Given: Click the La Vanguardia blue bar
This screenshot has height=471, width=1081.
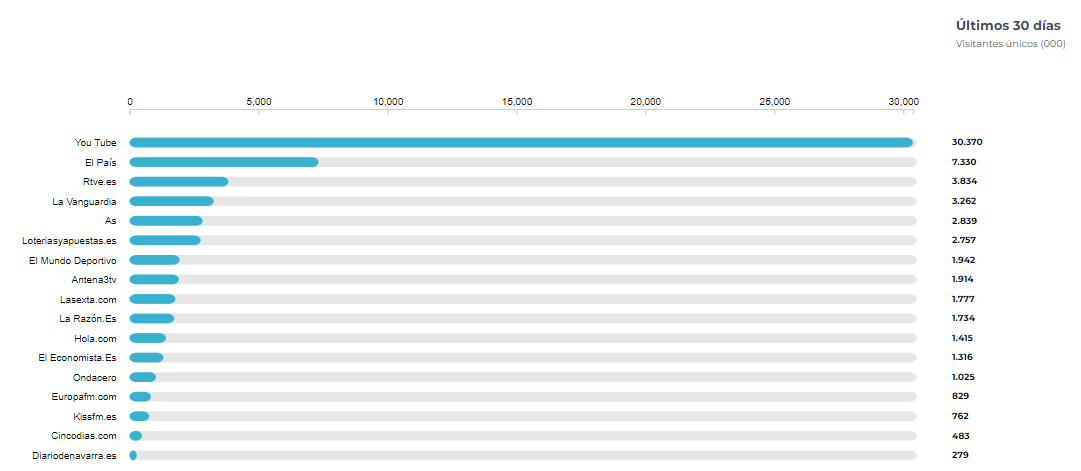Looking at the screenshot, I should 171,201.
